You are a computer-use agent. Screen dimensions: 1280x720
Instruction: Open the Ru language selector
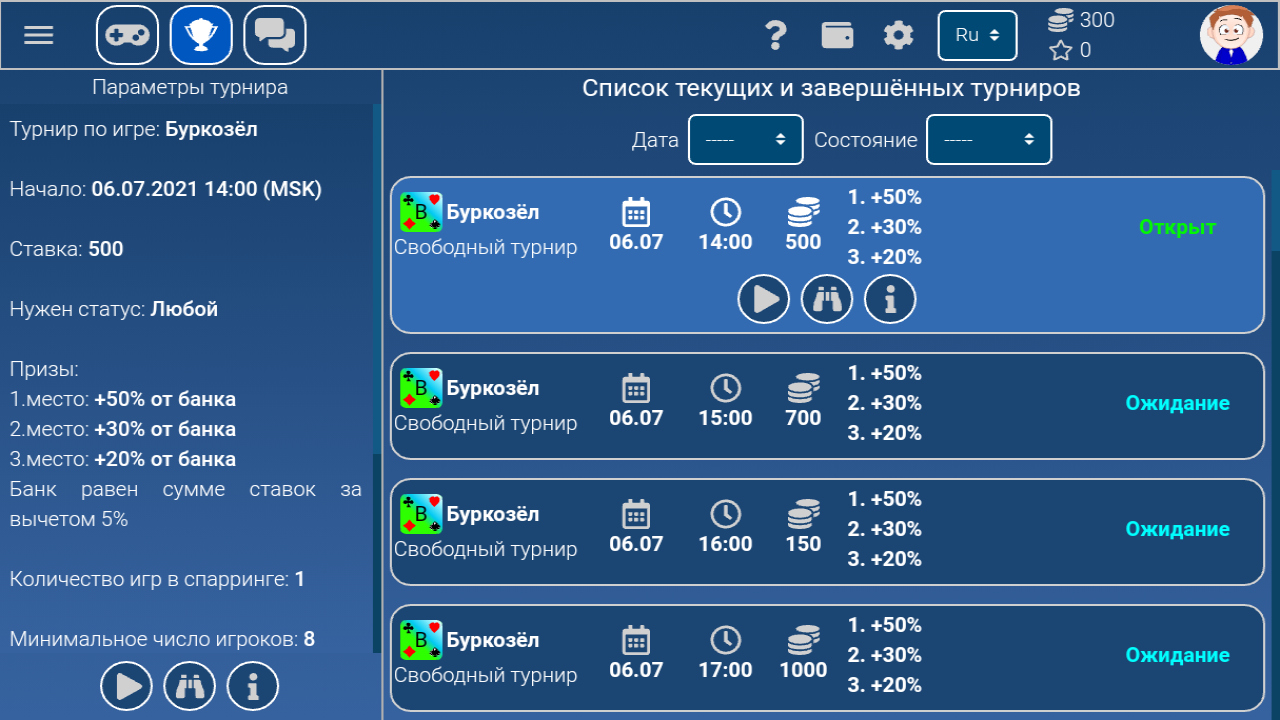point(977,34)
